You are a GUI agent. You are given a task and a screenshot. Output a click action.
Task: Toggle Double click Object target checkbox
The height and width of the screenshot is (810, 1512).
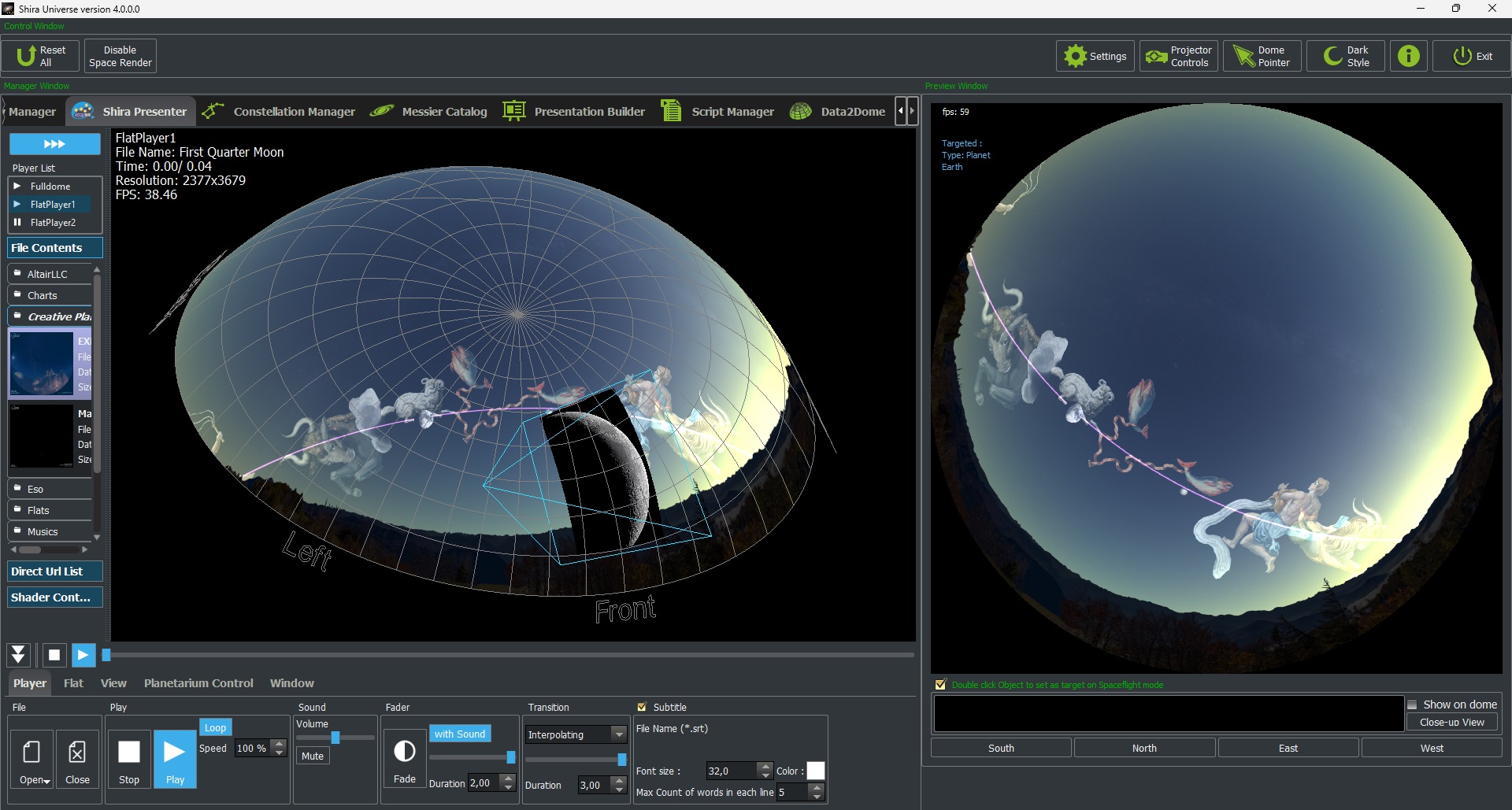940,685
